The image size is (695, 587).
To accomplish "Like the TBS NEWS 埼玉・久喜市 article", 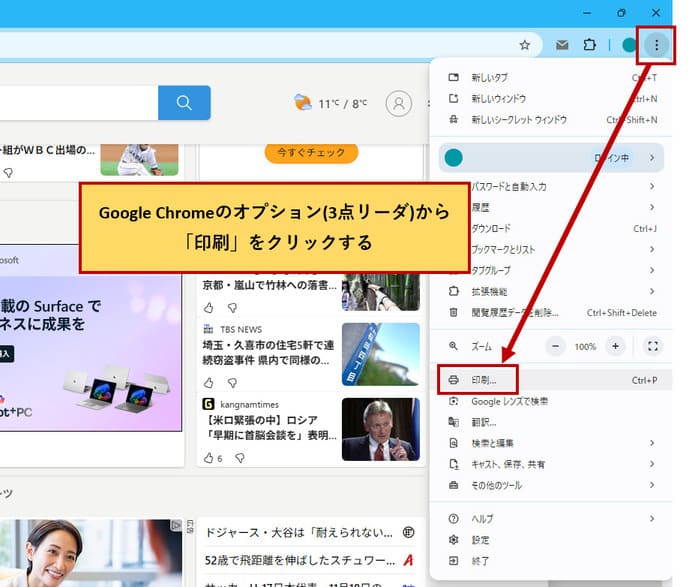I will click(x=209, y=382).
